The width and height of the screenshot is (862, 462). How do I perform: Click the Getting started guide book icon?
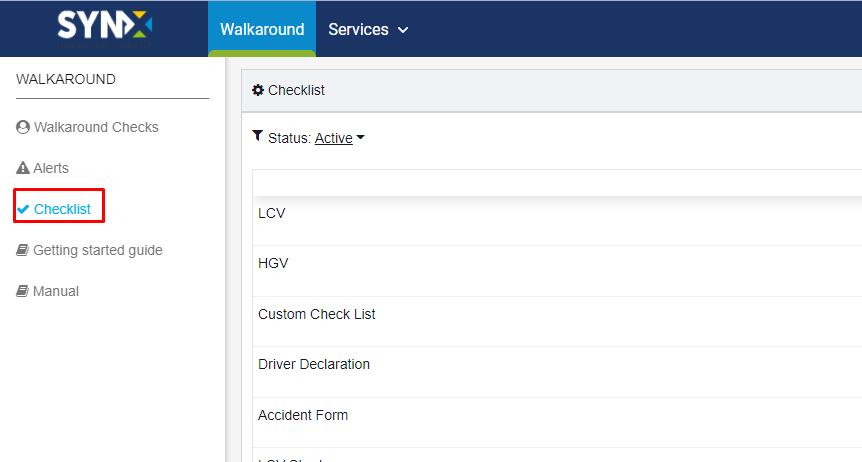pos(22,250)
